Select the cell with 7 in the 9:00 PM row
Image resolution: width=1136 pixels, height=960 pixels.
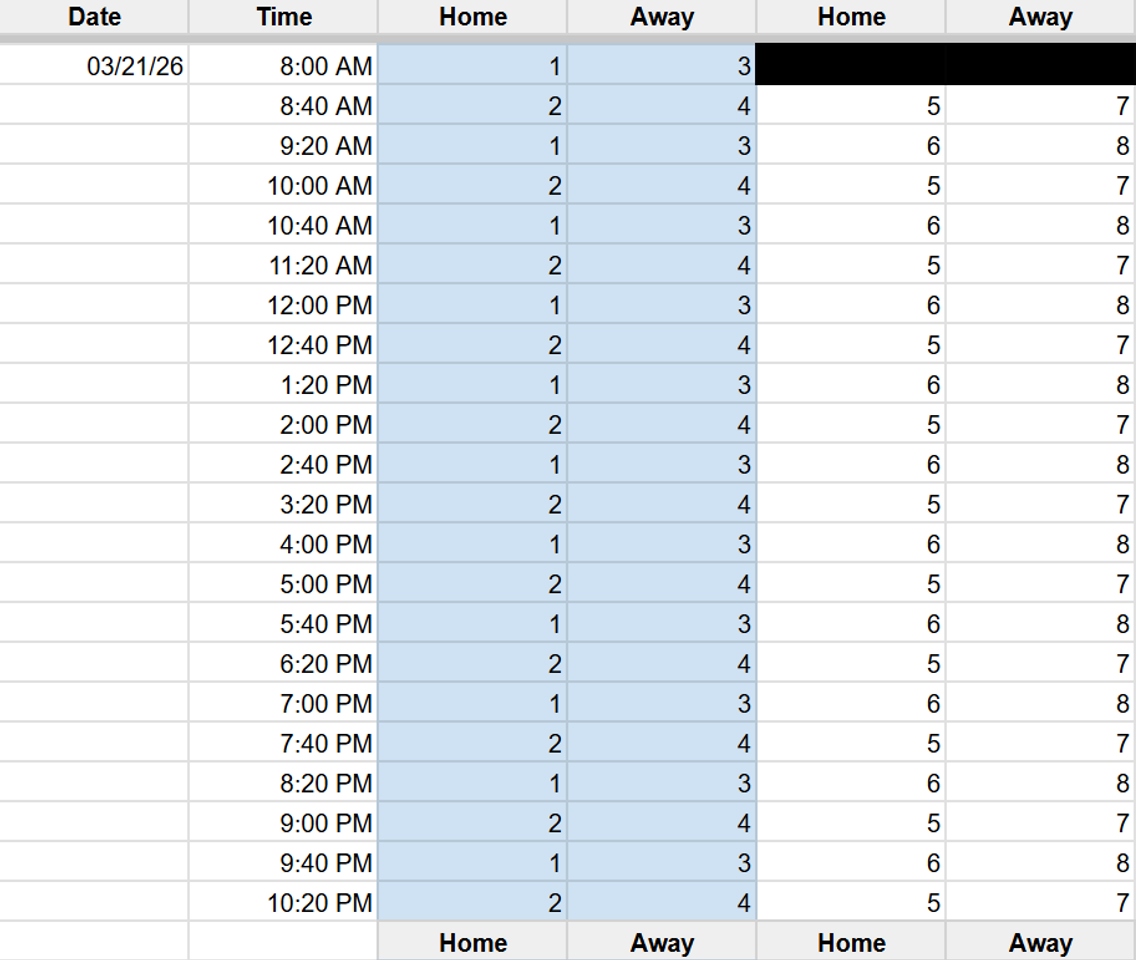tap(1040, 823)
